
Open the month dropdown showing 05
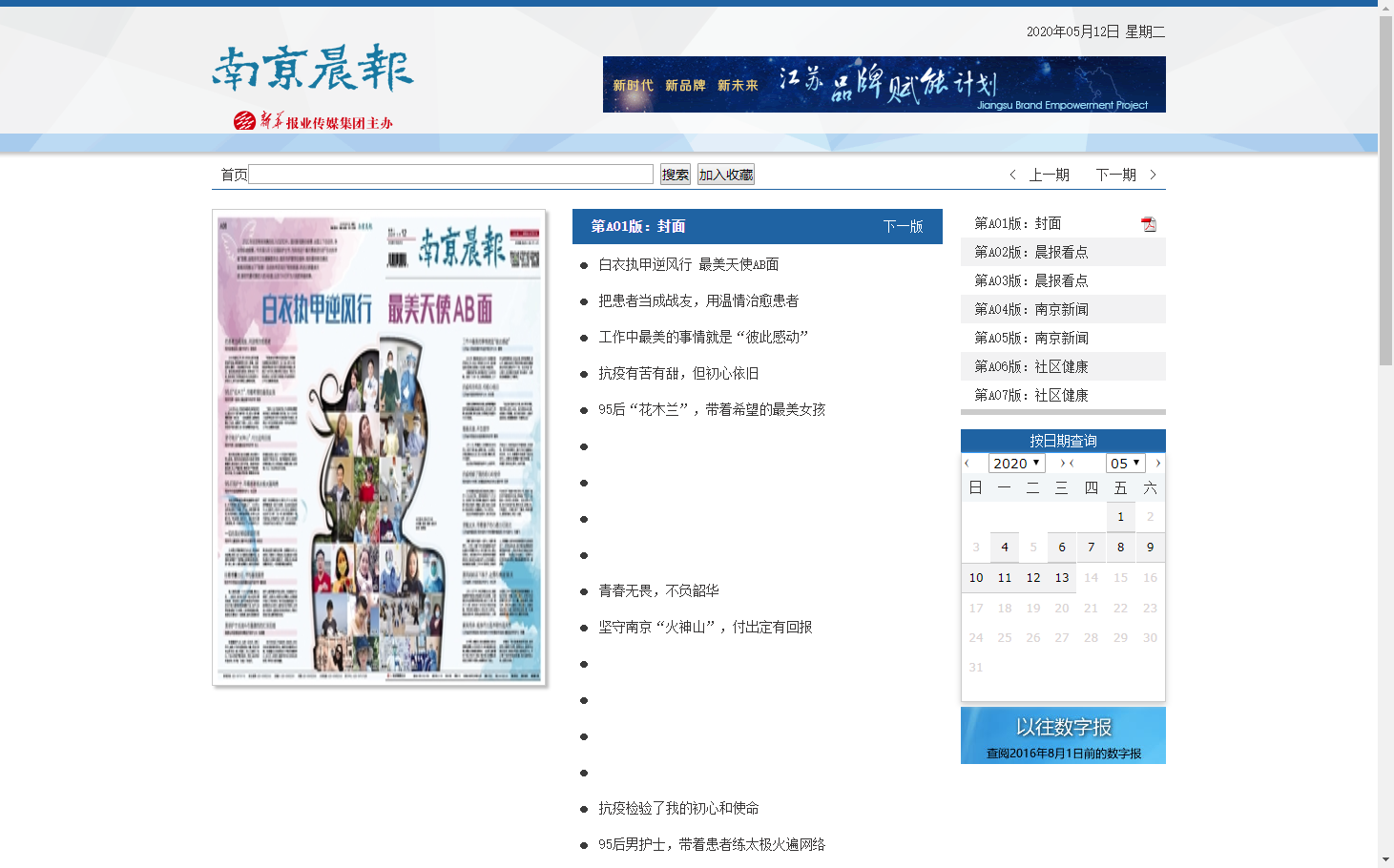click(1125, 463)
